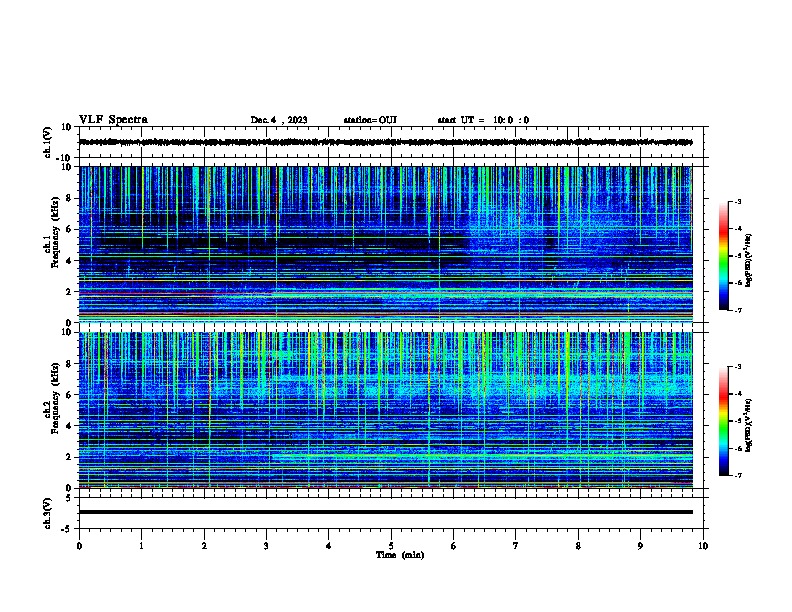Click the "-7" label below the ch.2 color scale
792x612 pixels.
pyautogui.click(x=737, y=475)
